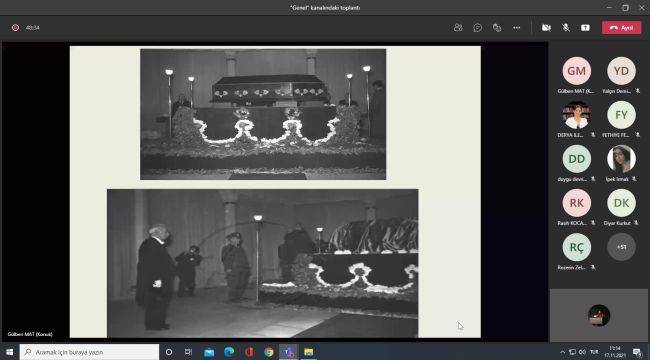Open Google Chrome from the taskbar

click(x=269, y=352)
